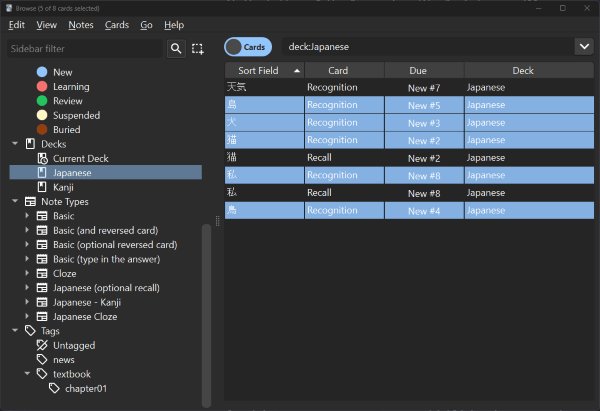Open the Go menu
Image resolution: width=600 pixels, height=411 pixels.
[146, 25]
